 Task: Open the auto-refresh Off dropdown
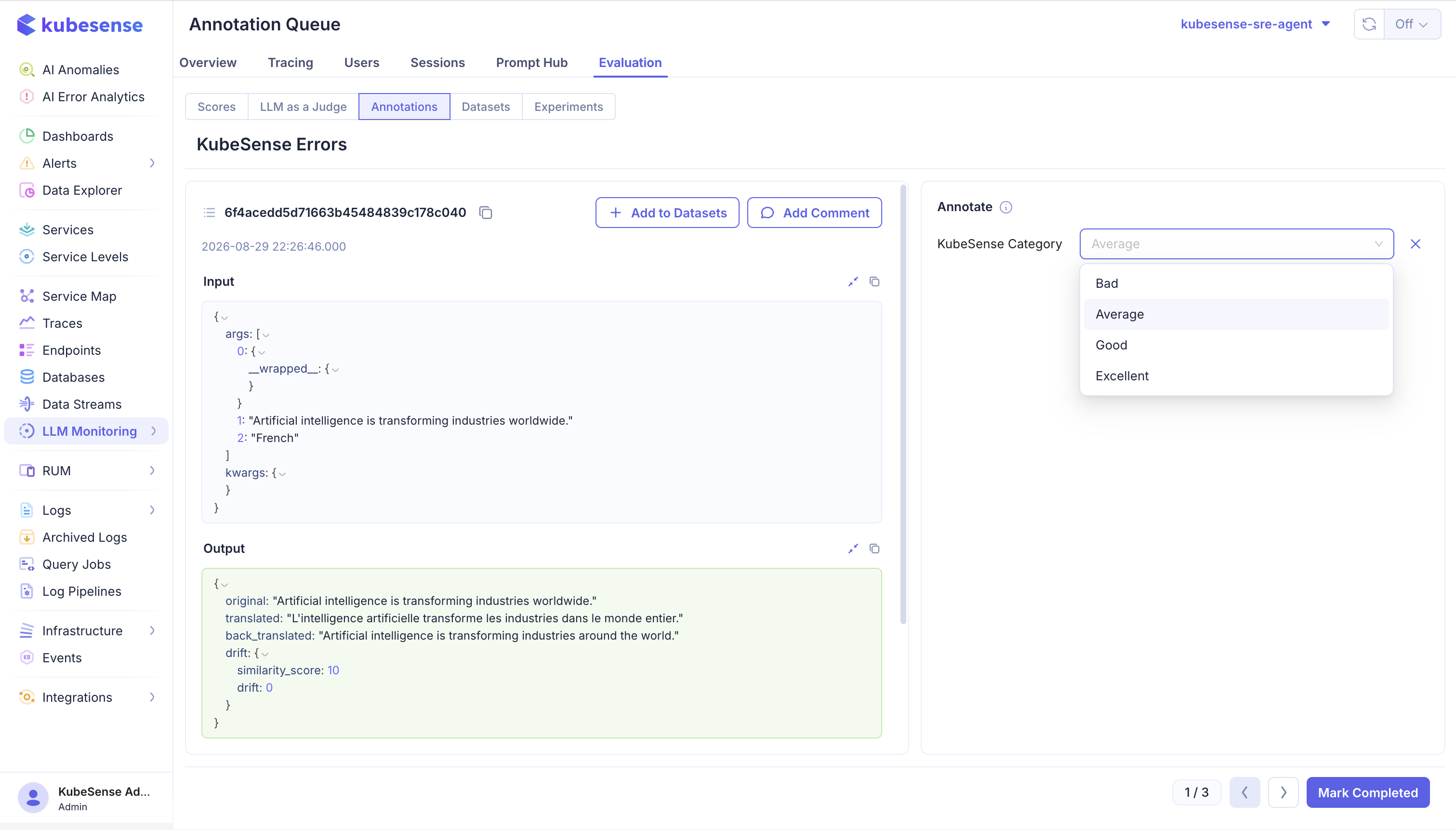(1412, 24)
